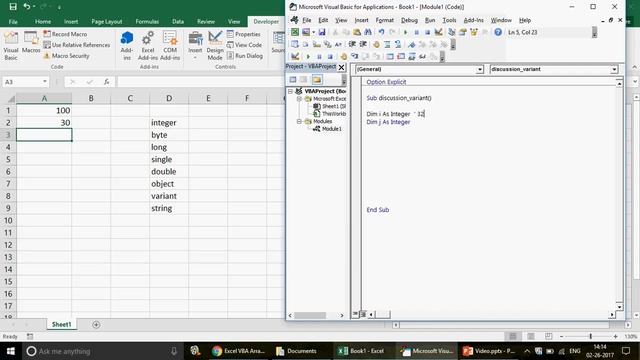Click the blue Help question mark icon

(498, 32)
